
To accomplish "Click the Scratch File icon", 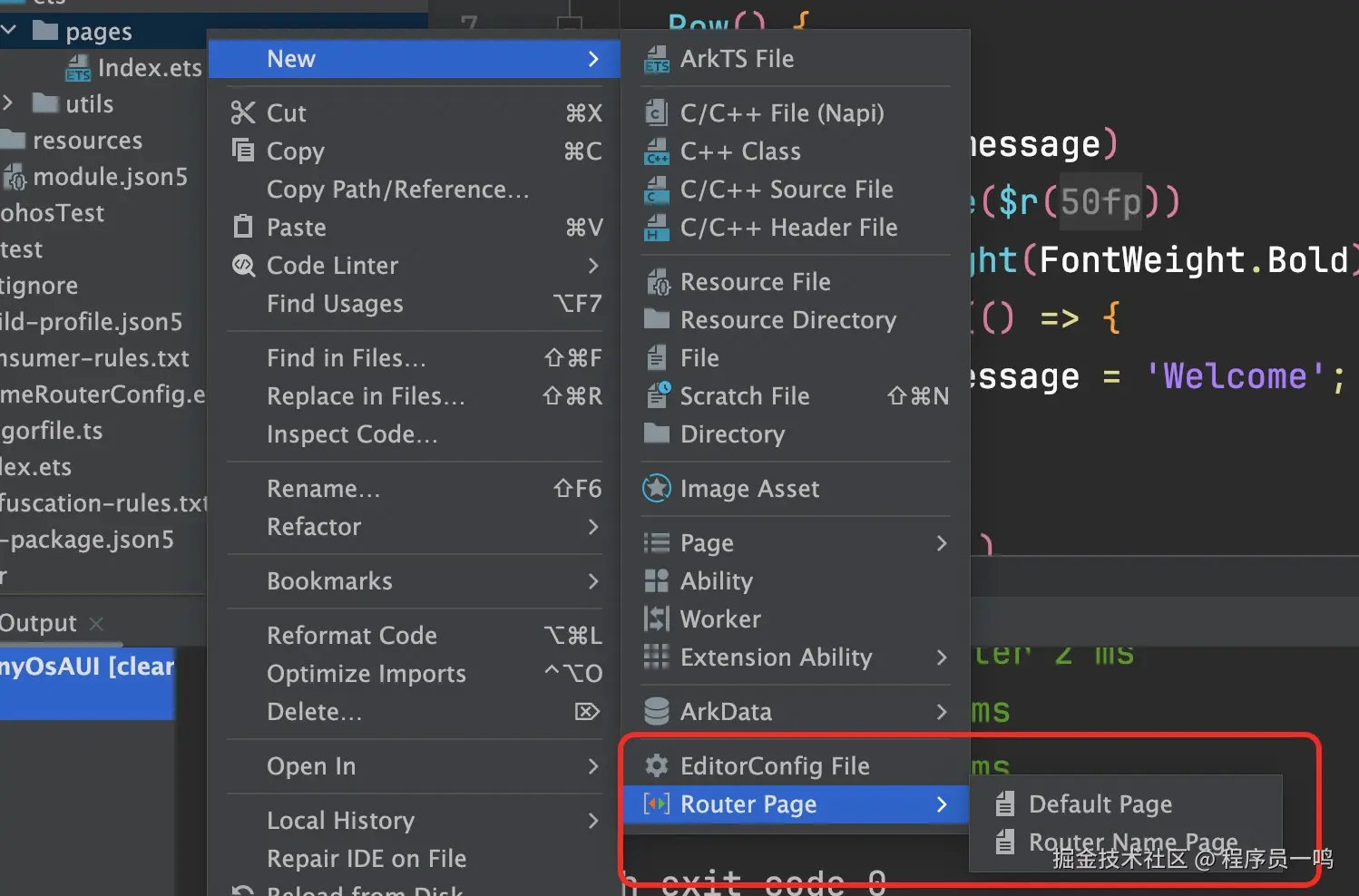I will (x=658, y=396).
